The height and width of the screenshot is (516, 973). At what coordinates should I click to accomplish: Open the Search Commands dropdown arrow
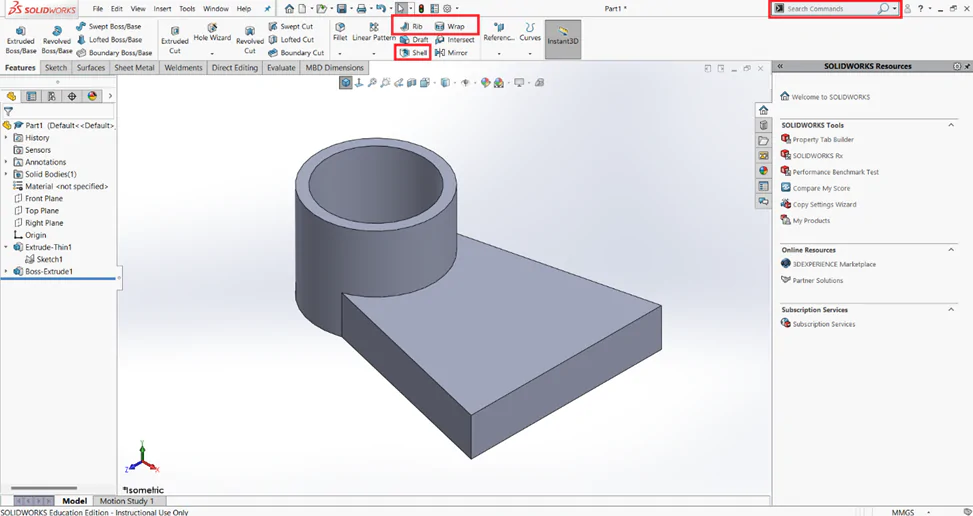(x=894, y=9)
